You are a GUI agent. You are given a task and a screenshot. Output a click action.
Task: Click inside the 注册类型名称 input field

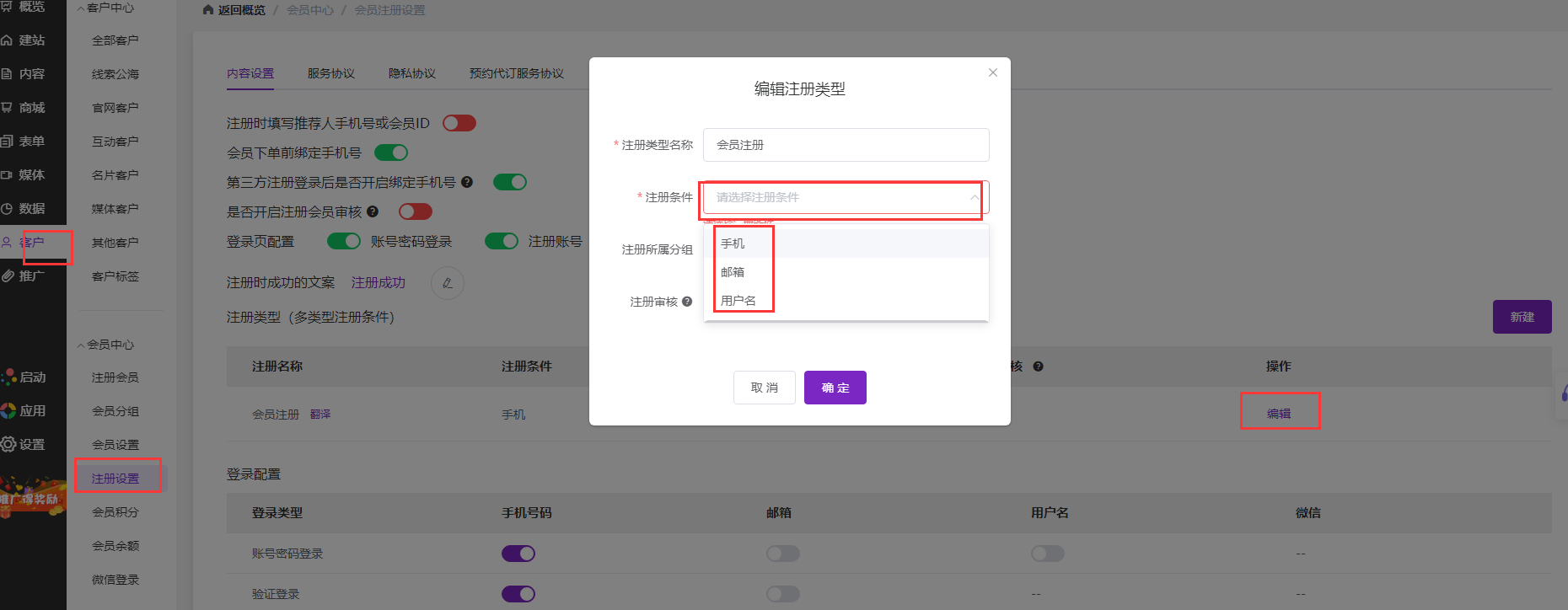pyautogui.click(x=846, y=145)
